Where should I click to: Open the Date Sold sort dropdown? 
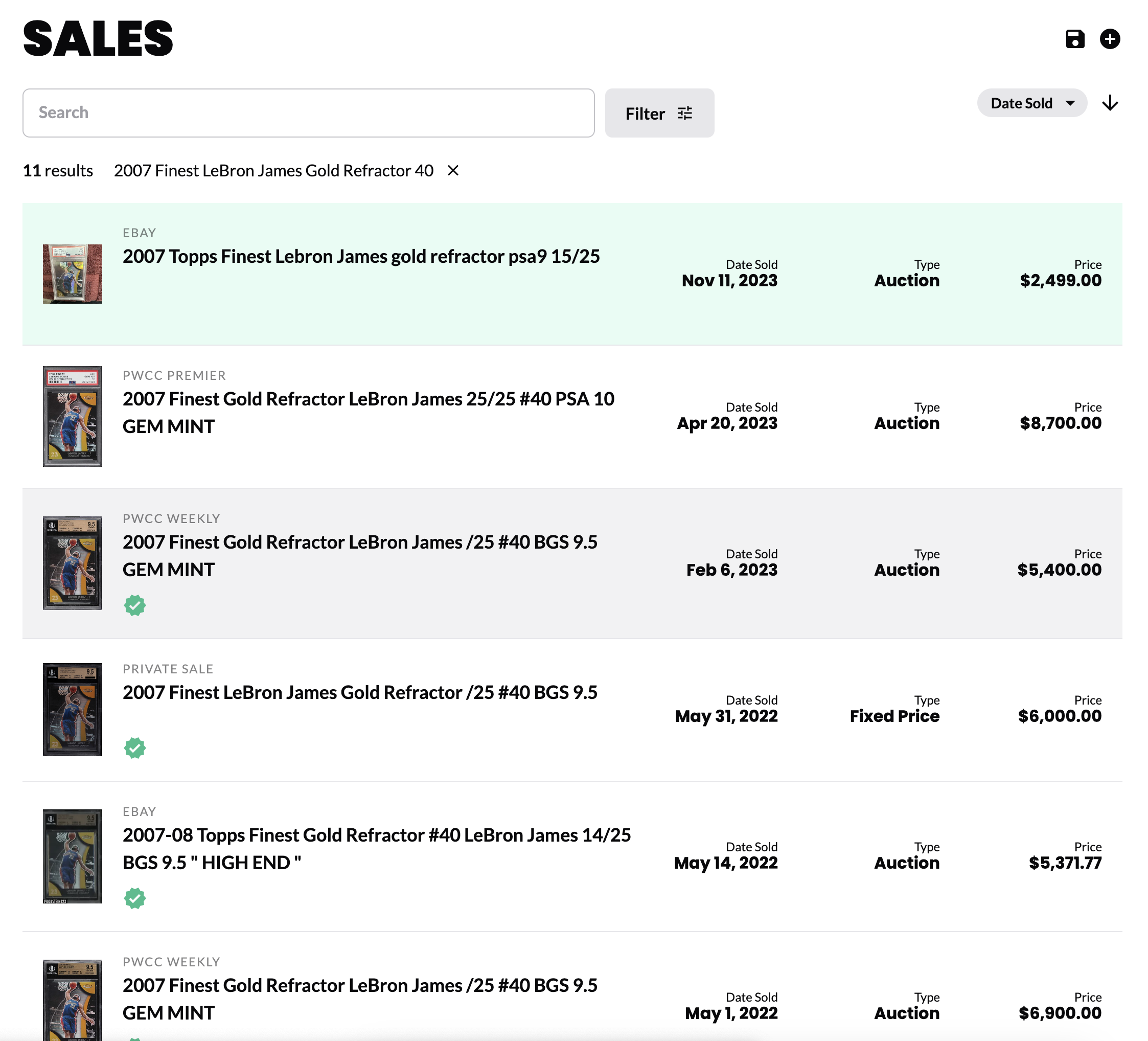[x=1032, y=103]
